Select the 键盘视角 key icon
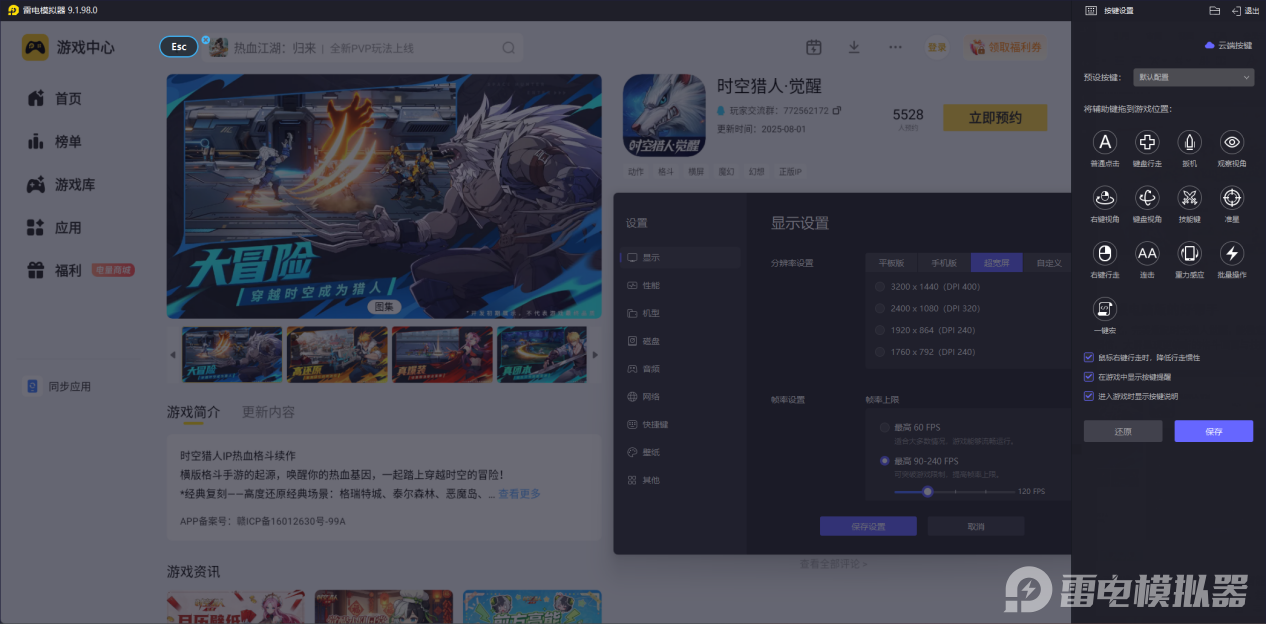 (x=1147, y=197)
